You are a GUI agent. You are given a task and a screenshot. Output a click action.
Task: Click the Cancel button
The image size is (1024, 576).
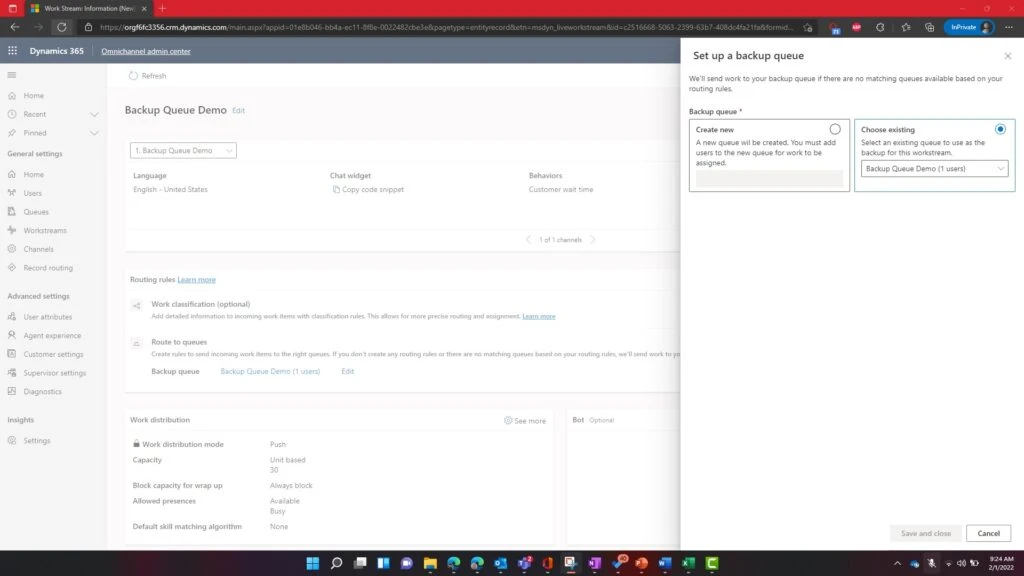click(x=988, y=534)
